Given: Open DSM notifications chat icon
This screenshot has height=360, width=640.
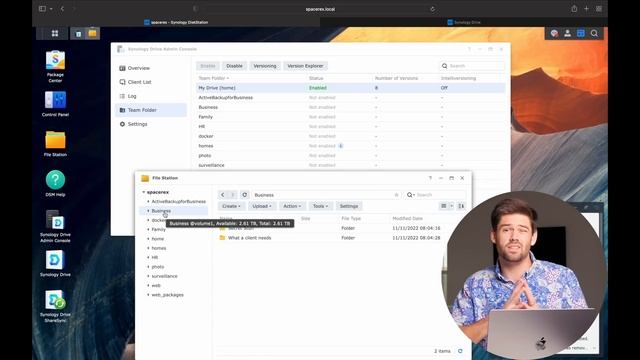Looking at the screenshot, I should click(x=554, y=33).
